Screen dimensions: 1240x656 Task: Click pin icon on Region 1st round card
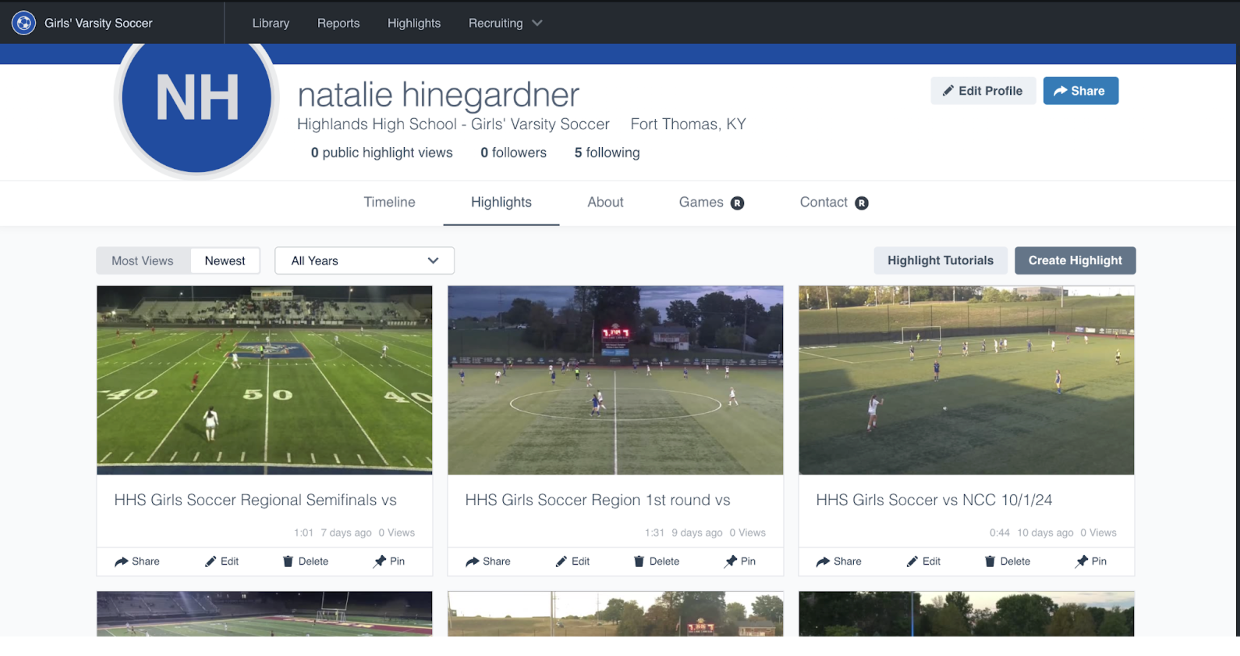click(731, 561)
